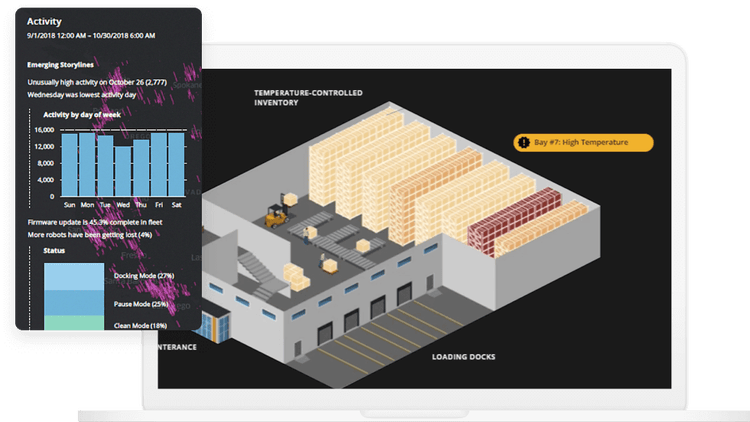Click the Activity panel title

point(43,20)
